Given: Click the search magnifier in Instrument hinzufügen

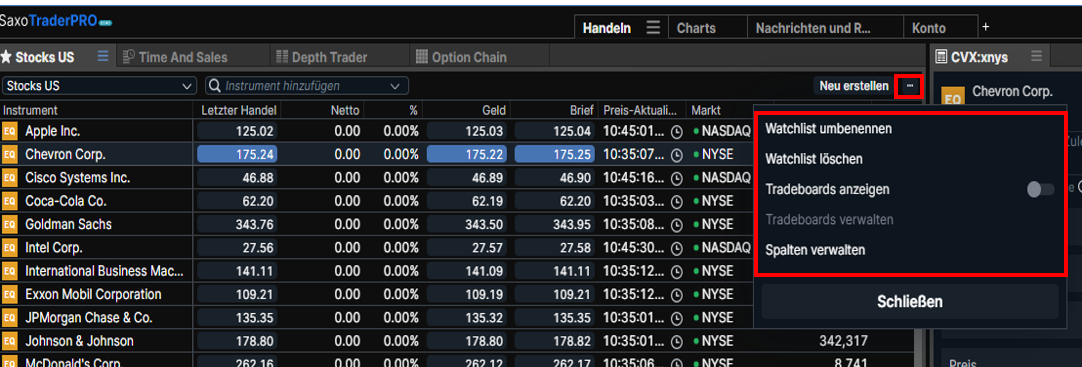Looking at the screenshot, I should coord(215,86).
